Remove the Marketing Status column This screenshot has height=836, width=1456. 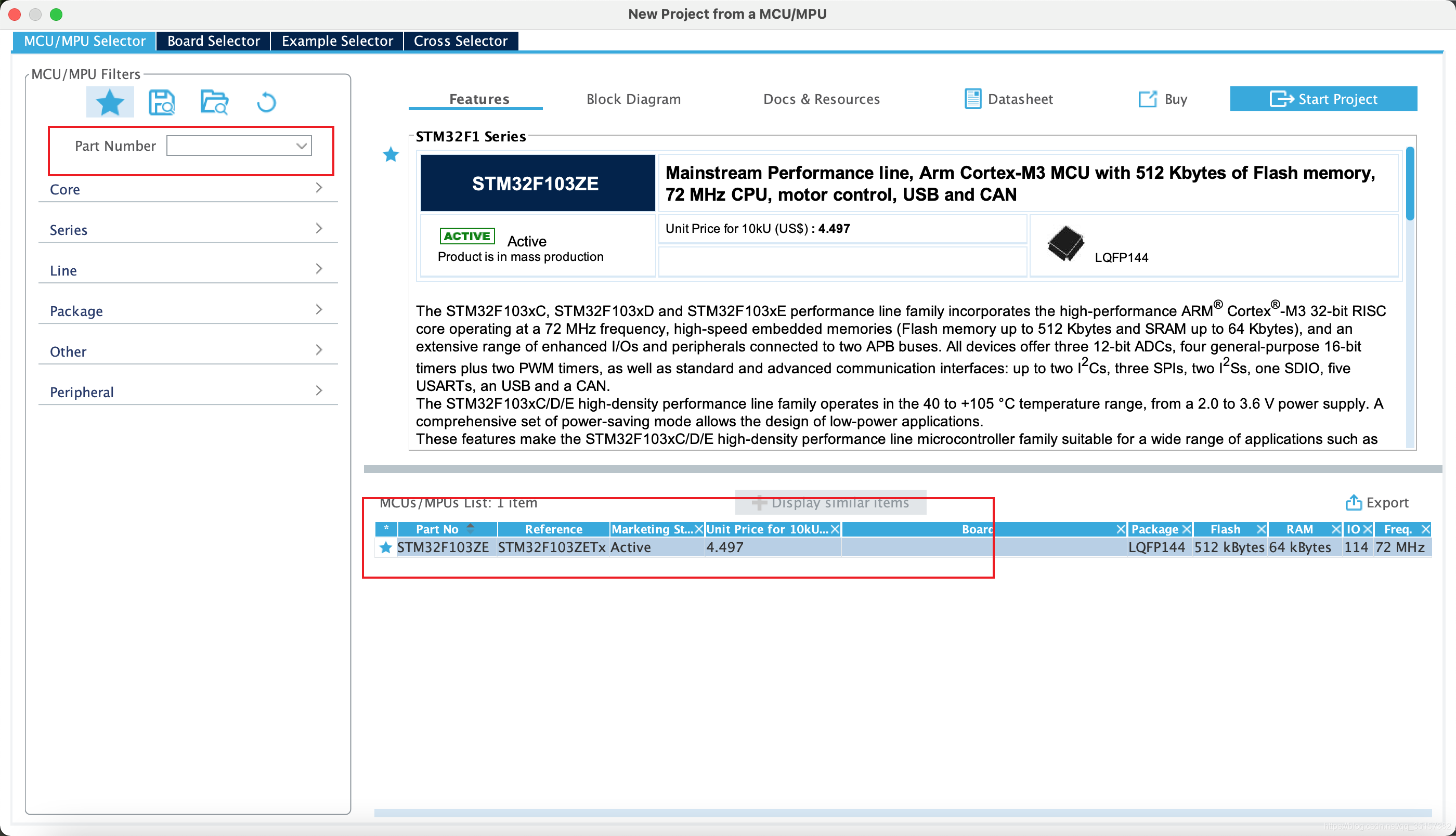point(698,529)
